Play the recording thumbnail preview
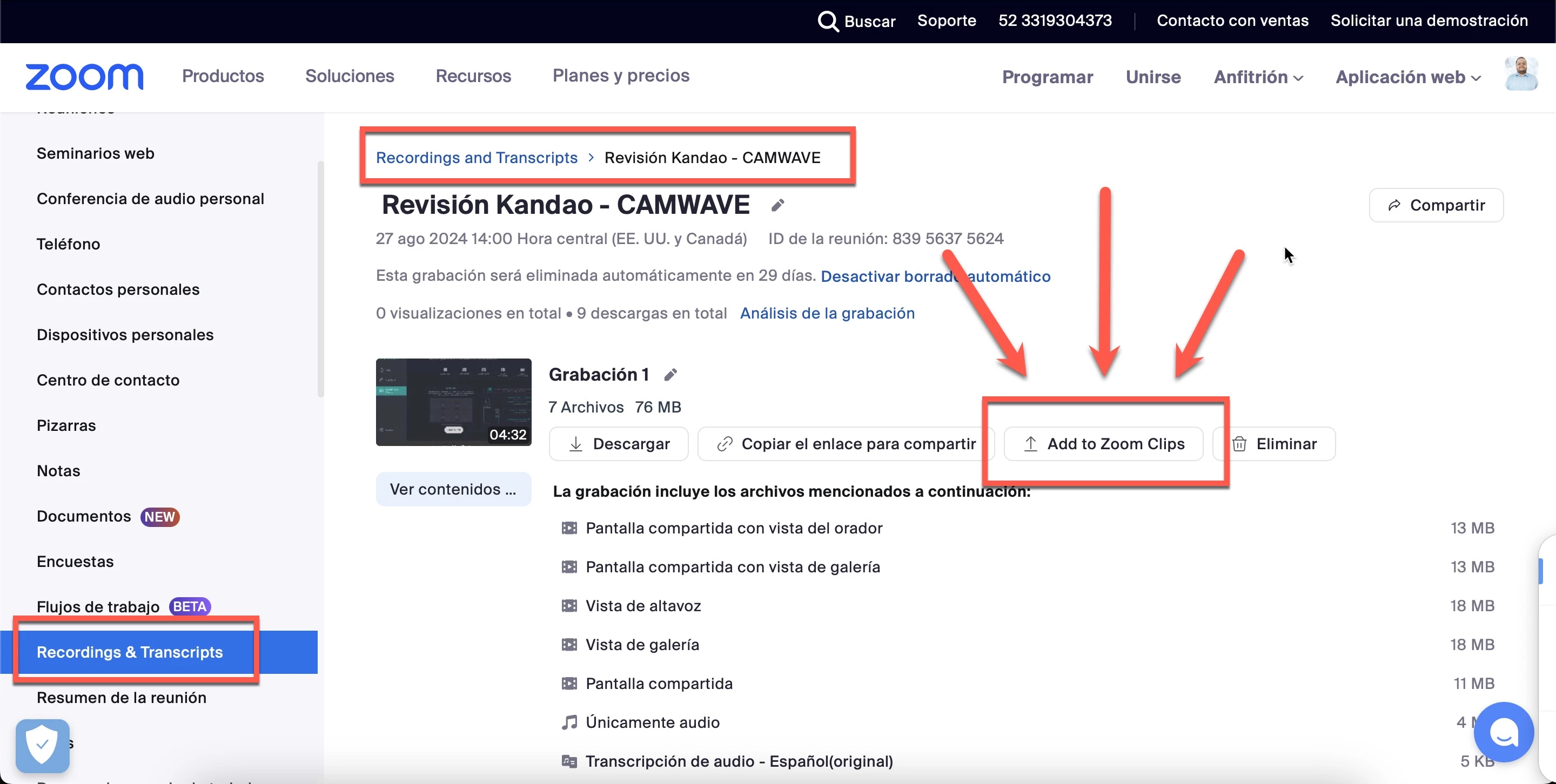Screen dimensions: 1556x784 (x=453, y=402)
